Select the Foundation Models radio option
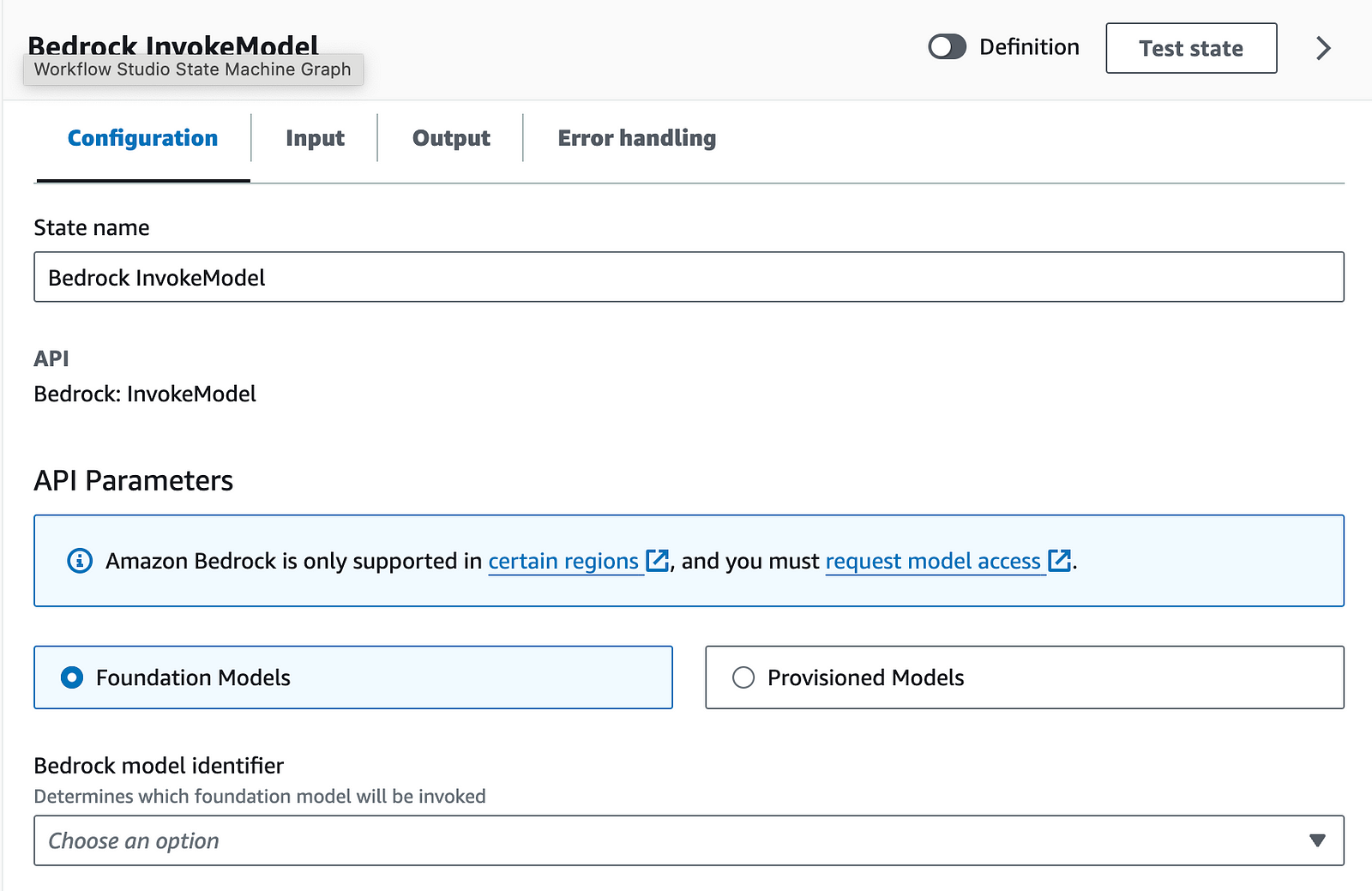1372x891 pixels. pyautogui.click(x=353, y=677)
